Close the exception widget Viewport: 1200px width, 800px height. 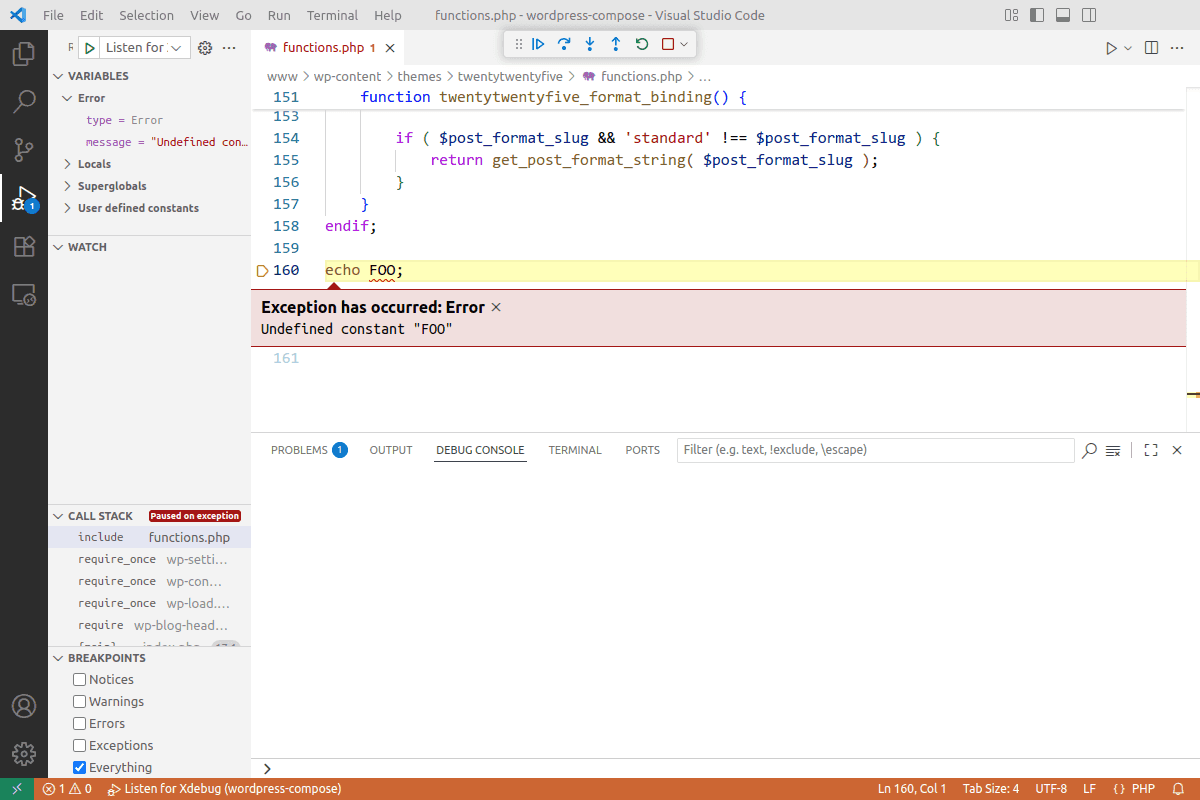[496, 307]
